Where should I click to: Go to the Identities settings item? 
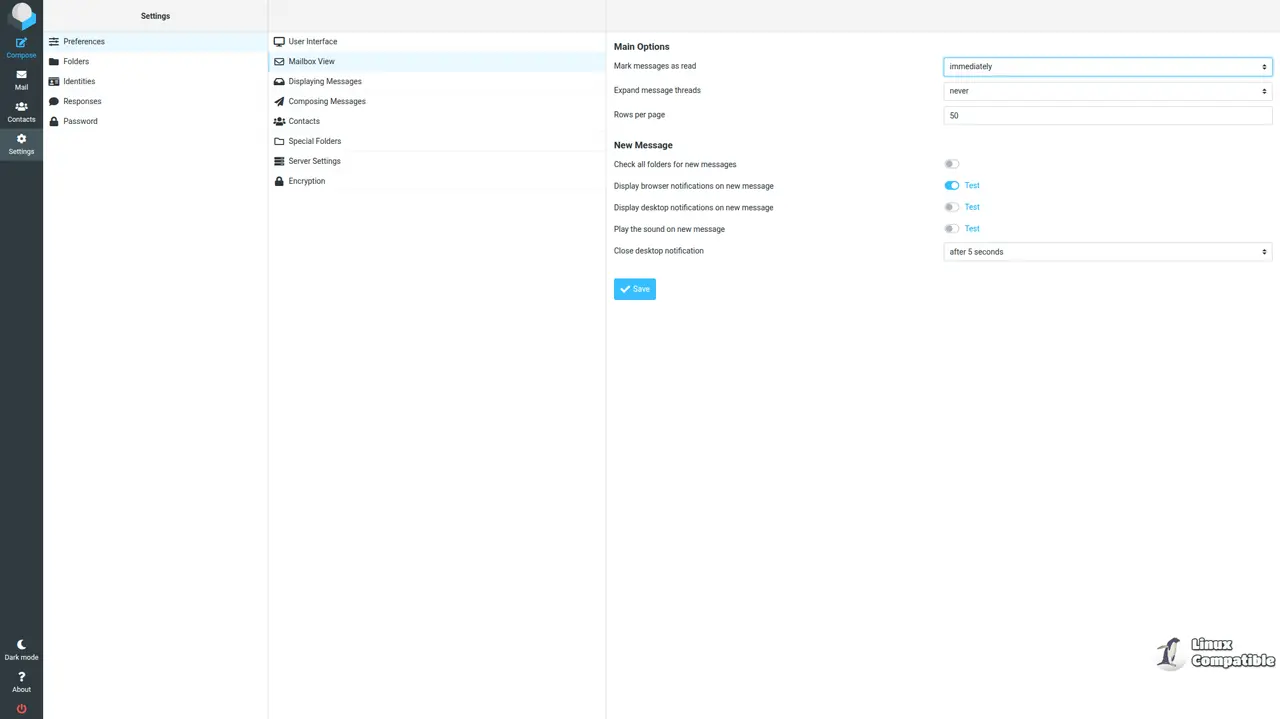click(x=79, y=81)
